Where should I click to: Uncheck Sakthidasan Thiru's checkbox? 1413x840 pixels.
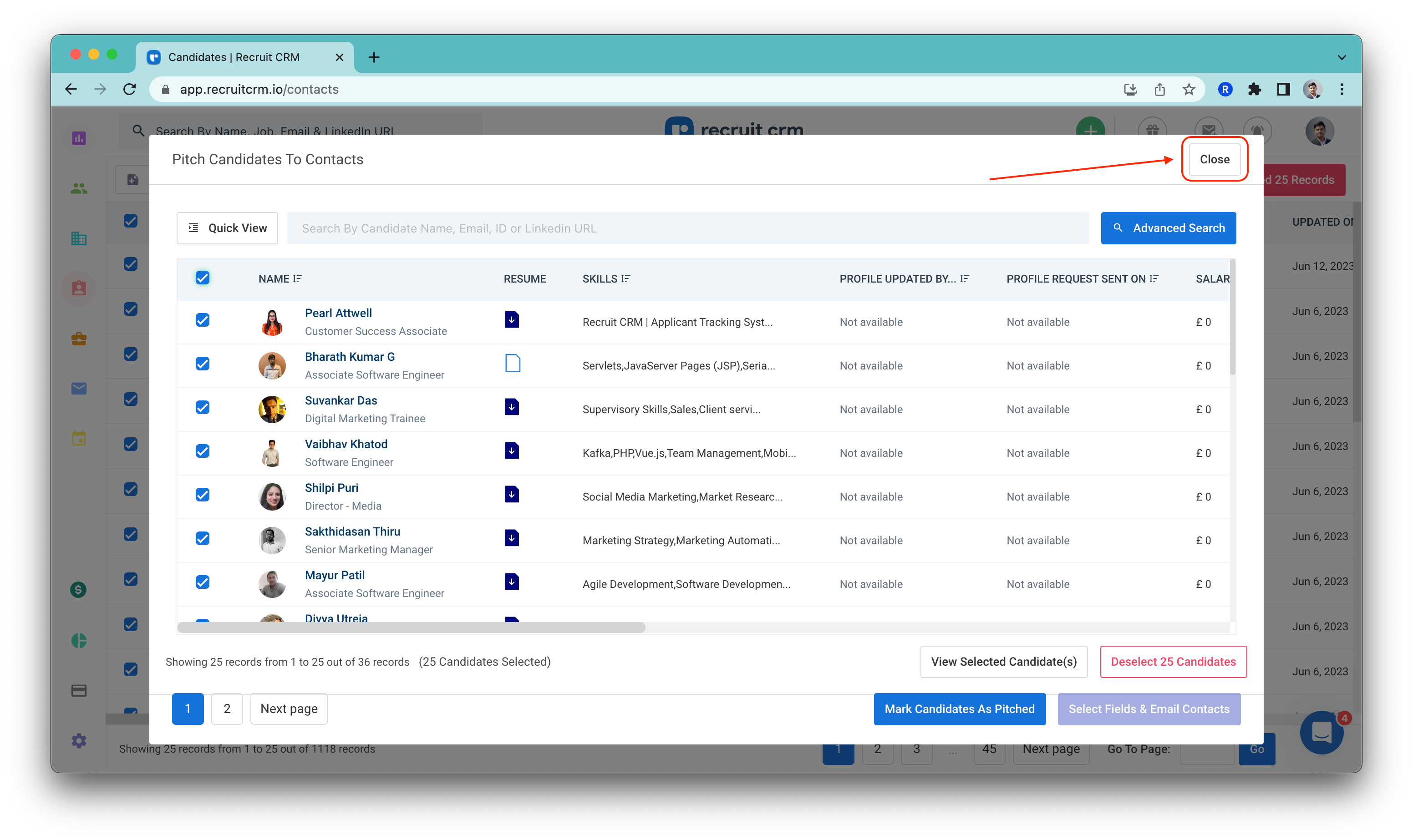(x=202, y=538)
